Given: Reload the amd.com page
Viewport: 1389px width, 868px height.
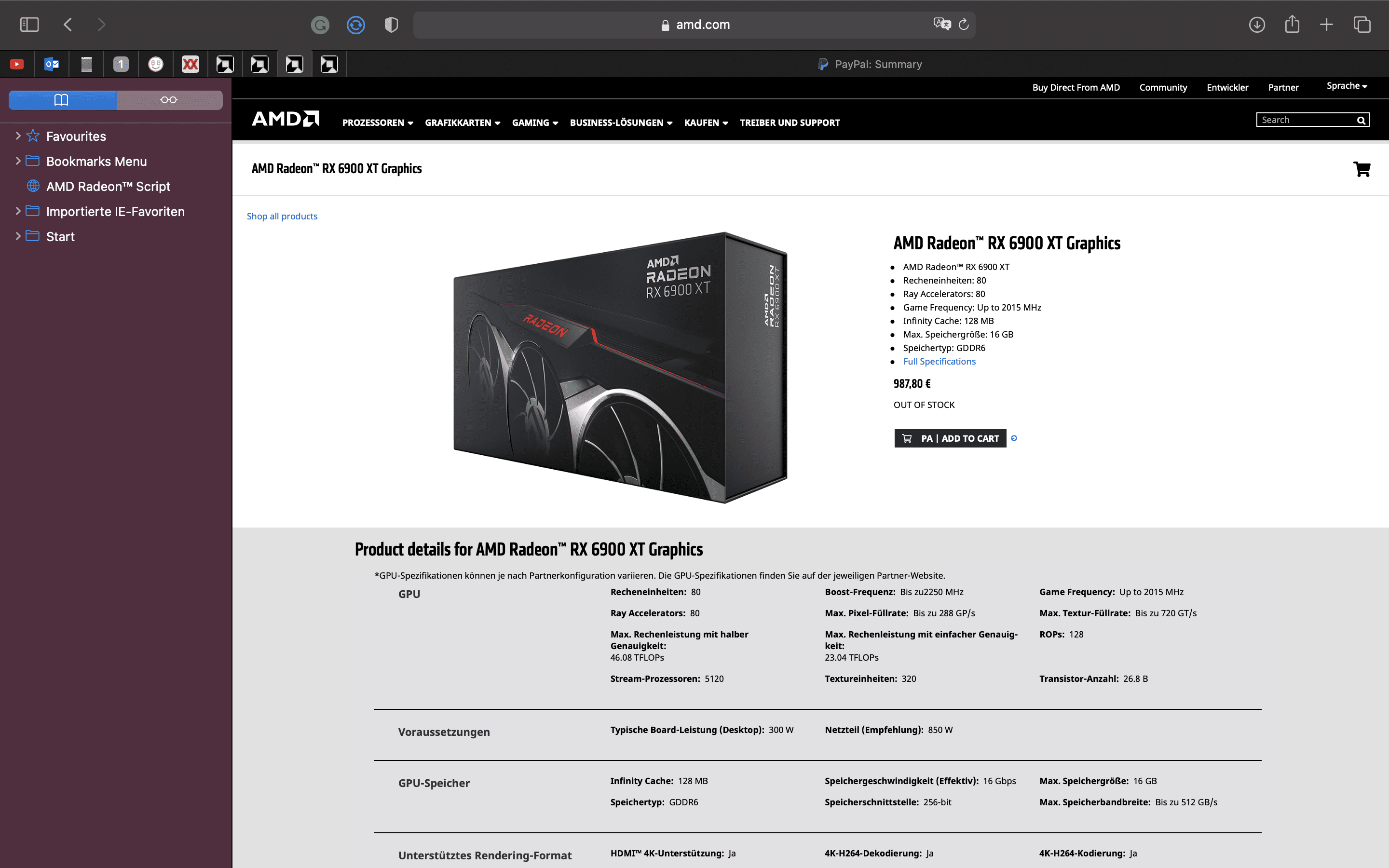Looking at the screenshot, I should pos(964,24).
